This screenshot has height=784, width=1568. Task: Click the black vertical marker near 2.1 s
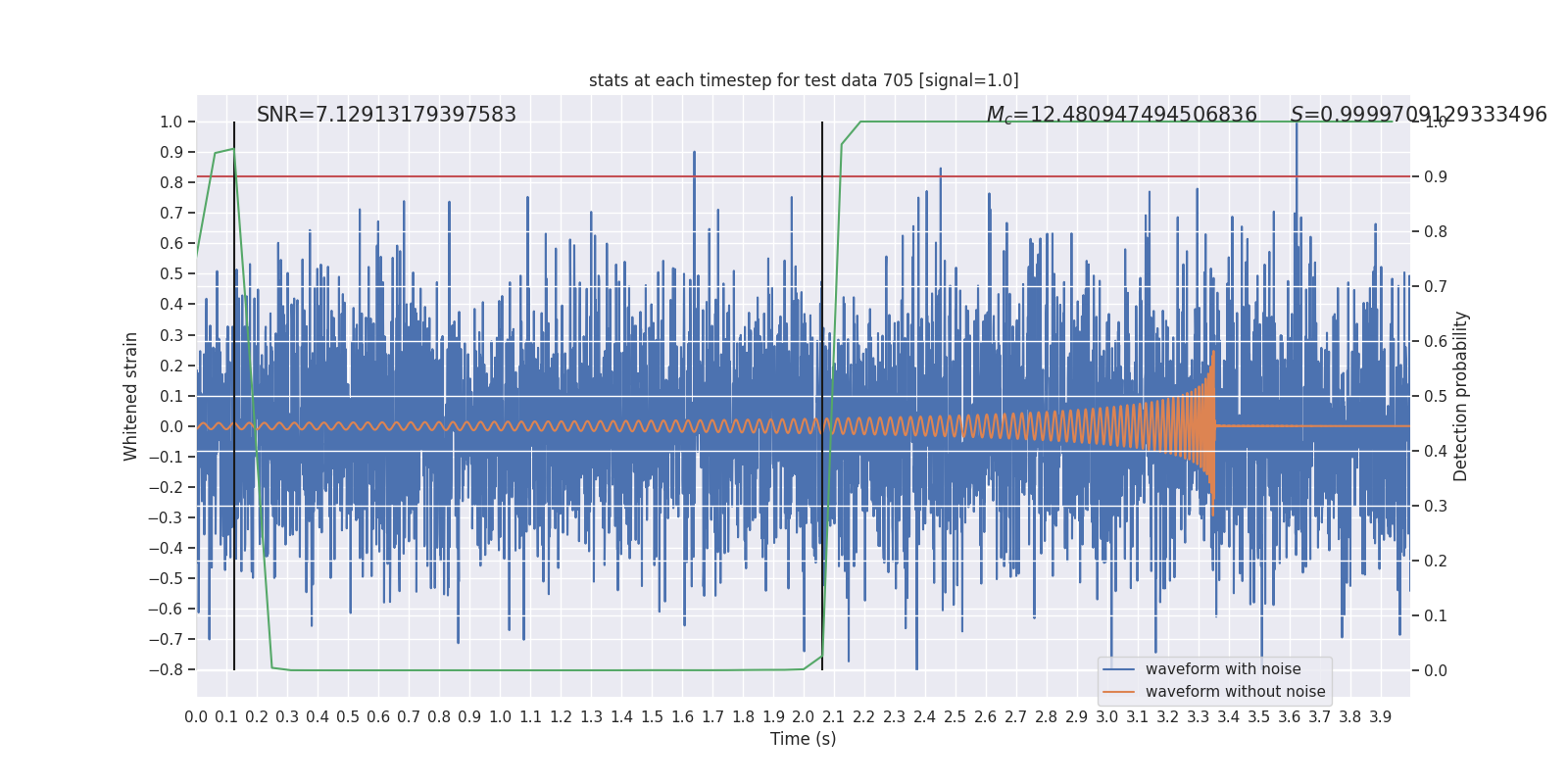[822, 396]
